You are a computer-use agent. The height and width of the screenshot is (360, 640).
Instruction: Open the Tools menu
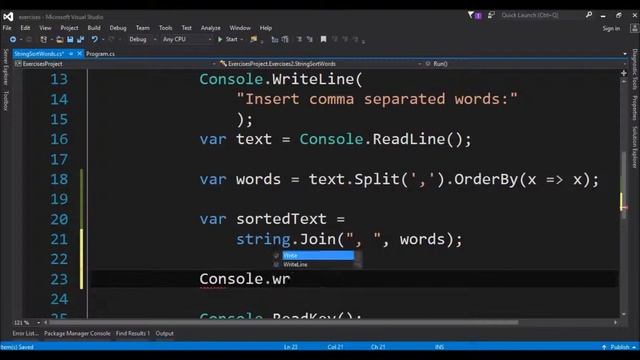coord(165,28)
